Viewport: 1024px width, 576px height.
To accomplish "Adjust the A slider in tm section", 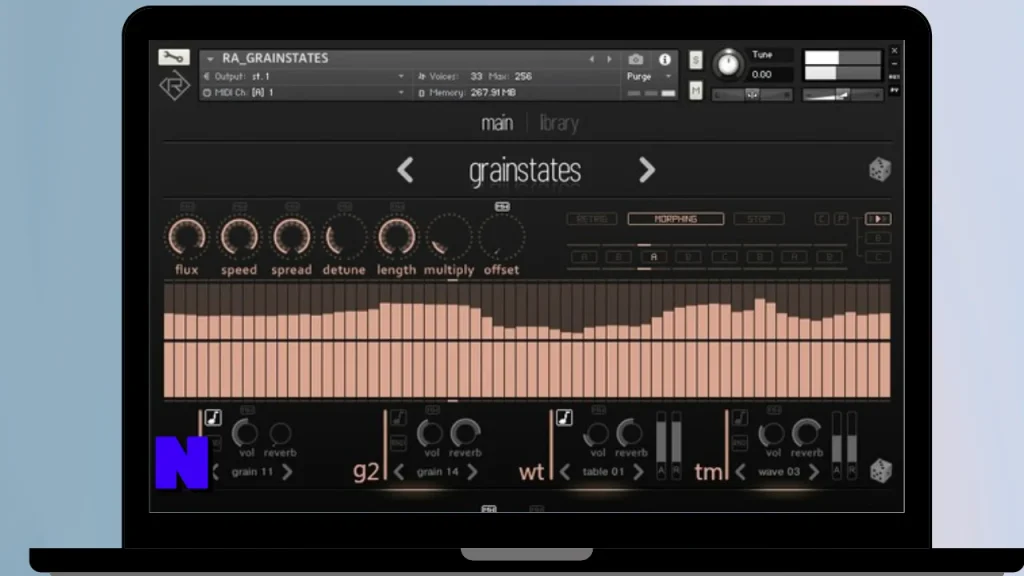I will [x=837, y=443].
